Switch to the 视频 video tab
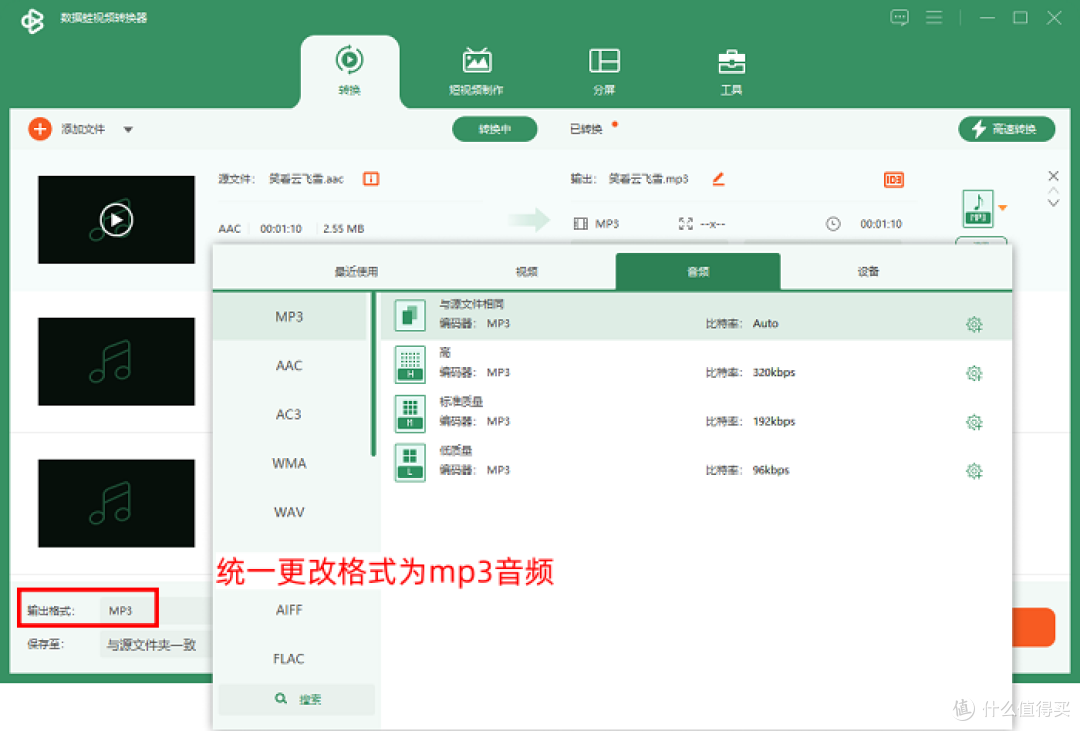Screen dimensions: 1080x731 tap(526, 271)
